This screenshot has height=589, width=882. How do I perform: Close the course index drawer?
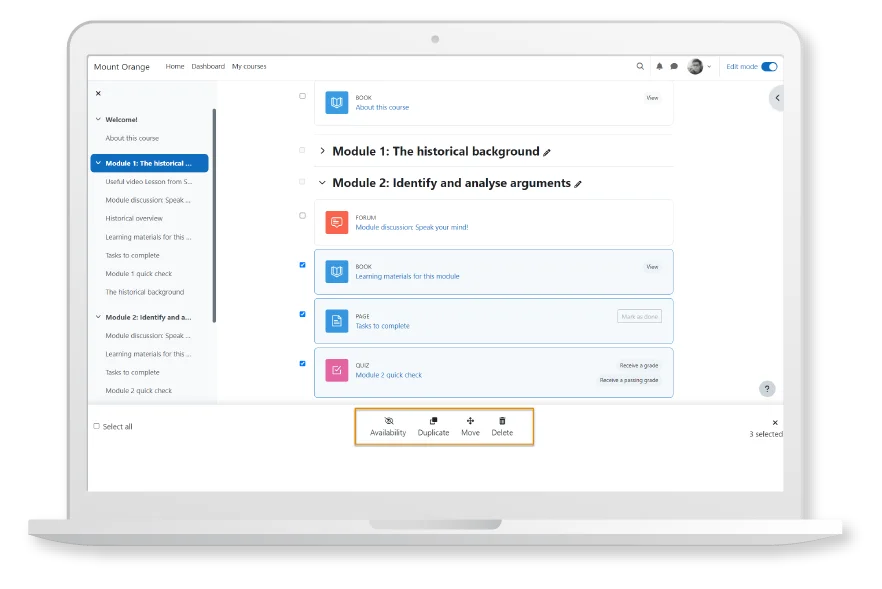(x=98, y=93)
